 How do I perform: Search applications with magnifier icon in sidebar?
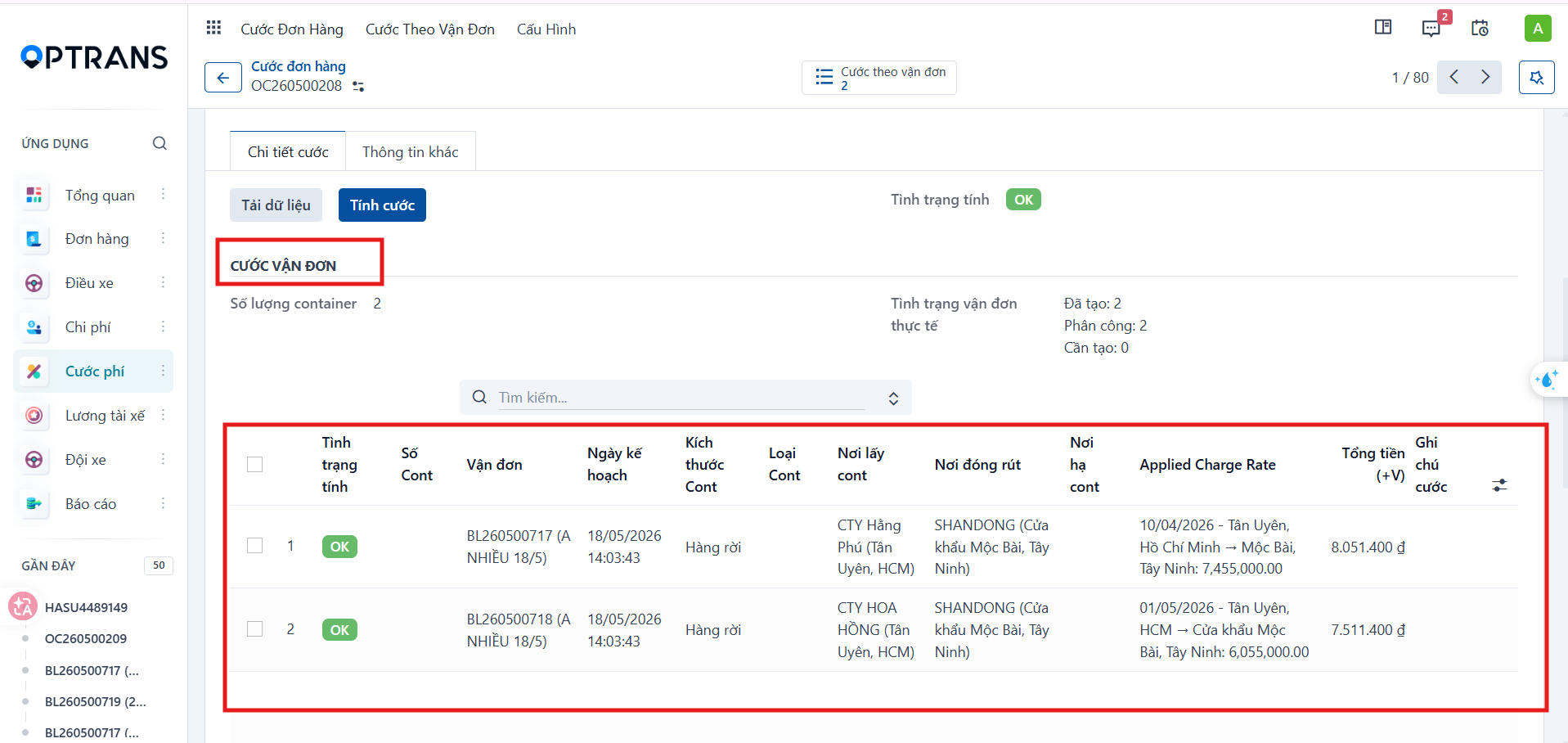(159, 143)
